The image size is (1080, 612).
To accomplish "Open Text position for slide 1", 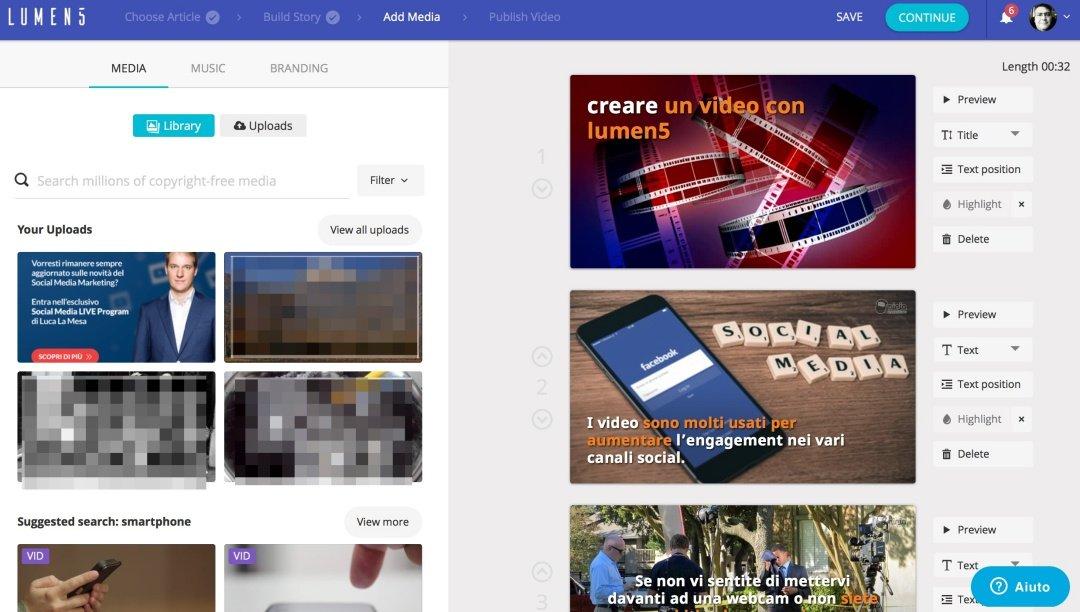I will coord(983,169).
